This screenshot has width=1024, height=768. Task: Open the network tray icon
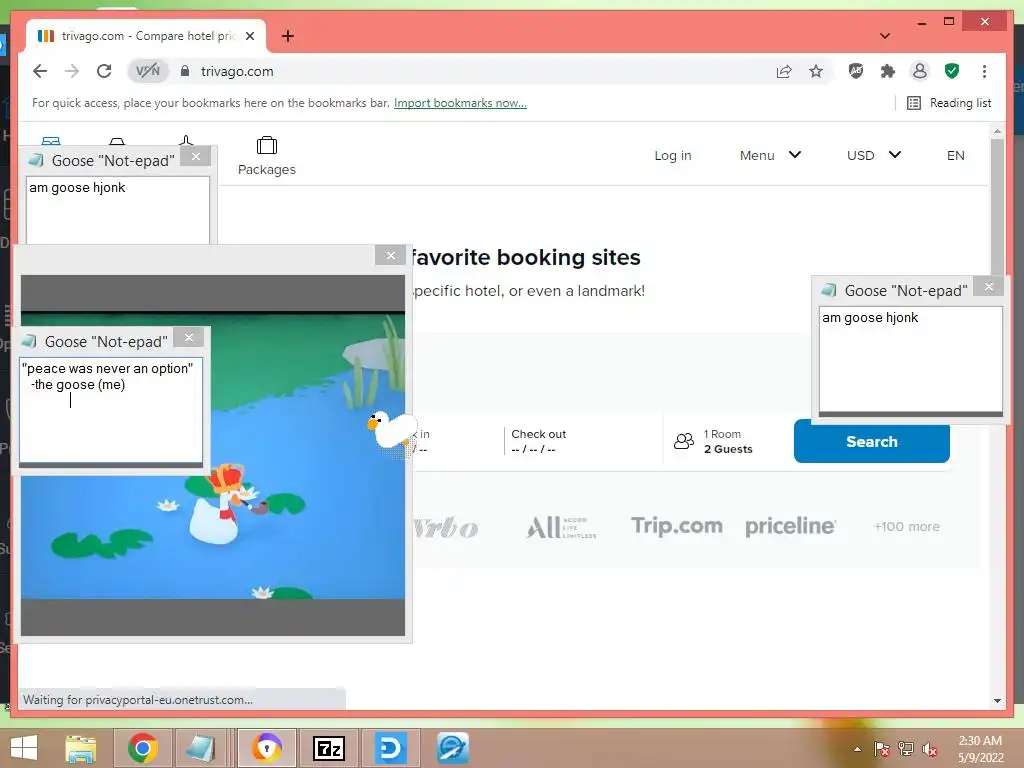click(906, 749)
